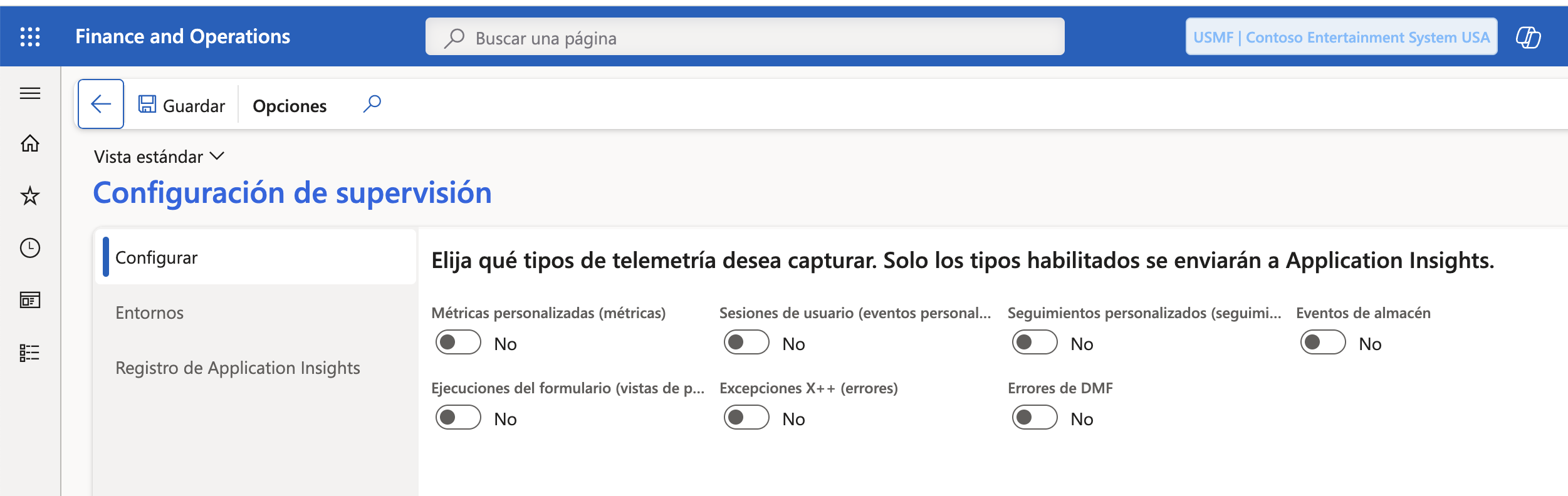Open USMF company picker

coord(1341,37)
